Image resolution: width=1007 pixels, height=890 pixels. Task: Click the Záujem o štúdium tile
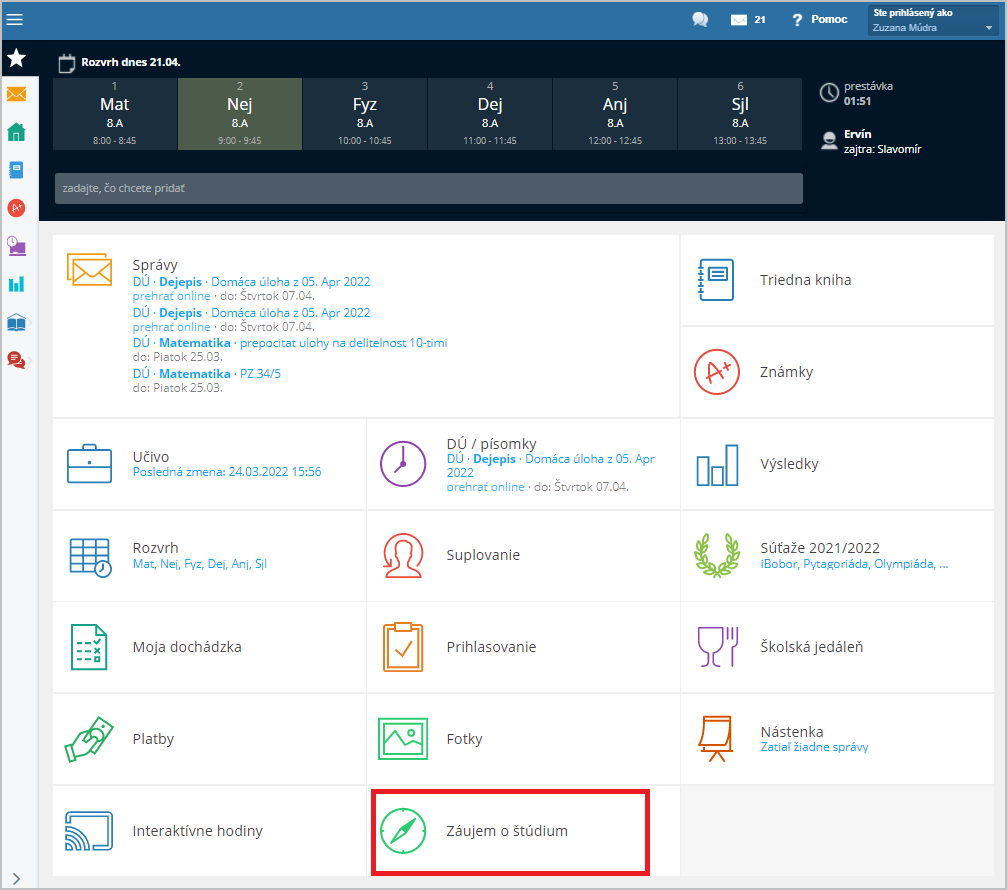[x=510, y=831]
